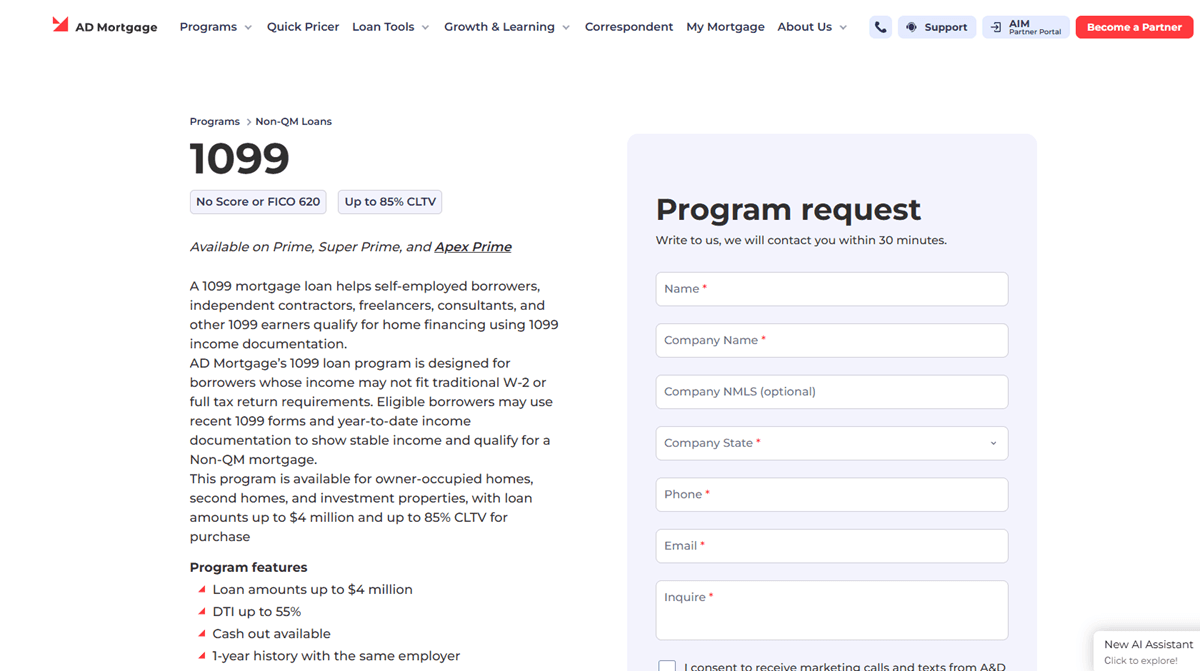Click the No Score or FICO 620 tag

click(258, 202)
